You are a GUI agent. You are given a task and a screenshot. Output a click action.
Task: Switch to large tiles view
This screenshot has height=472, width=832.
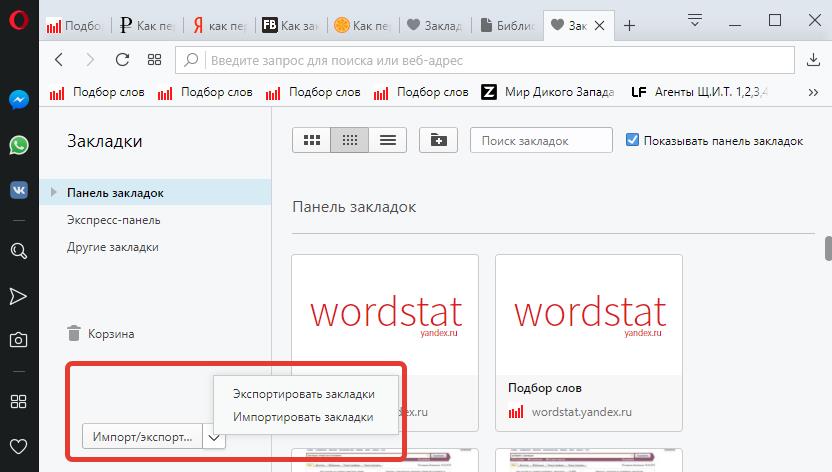click(x=311, y=141)
